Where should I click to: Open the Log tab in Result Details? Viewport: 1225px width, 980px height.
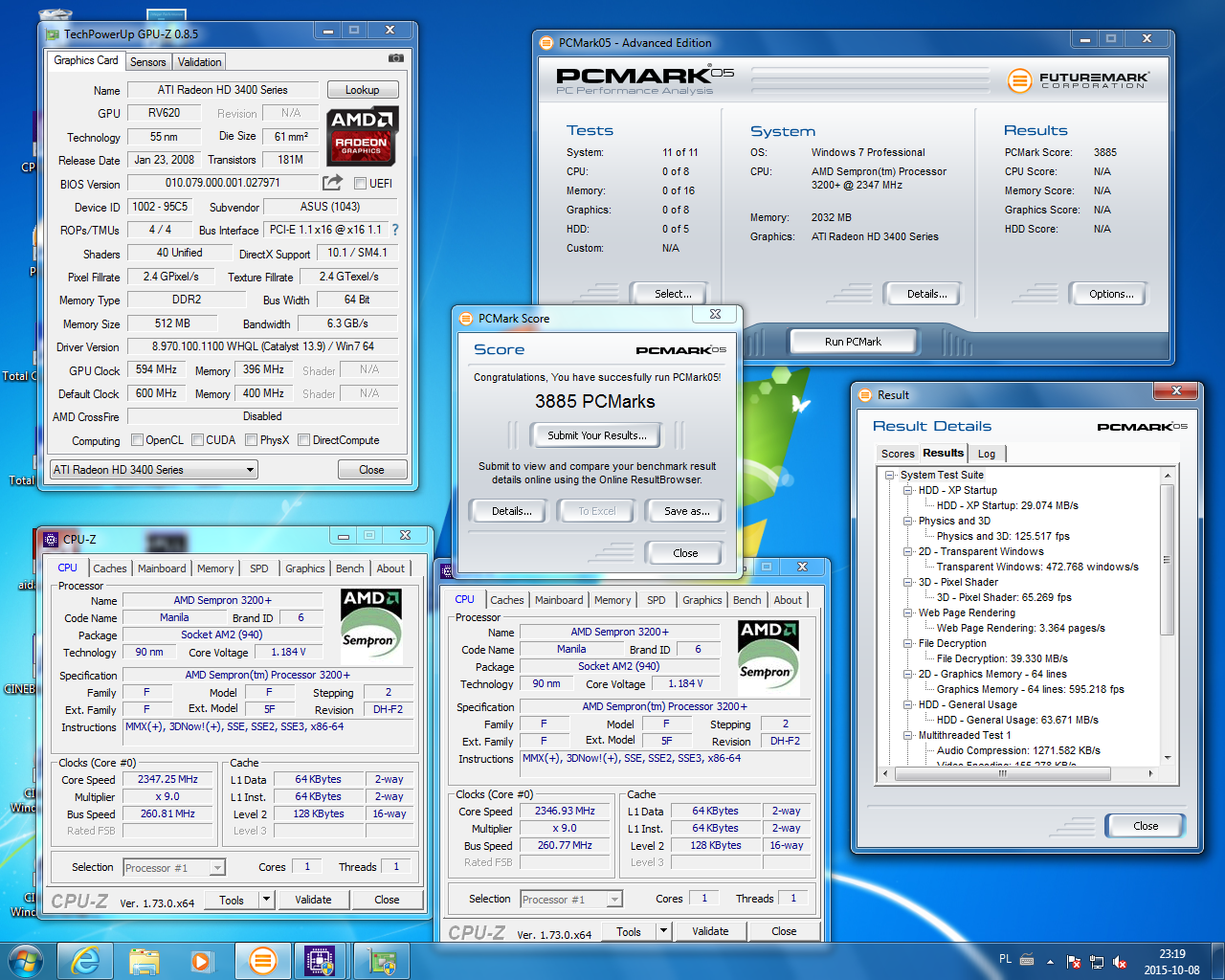[987, 454]
